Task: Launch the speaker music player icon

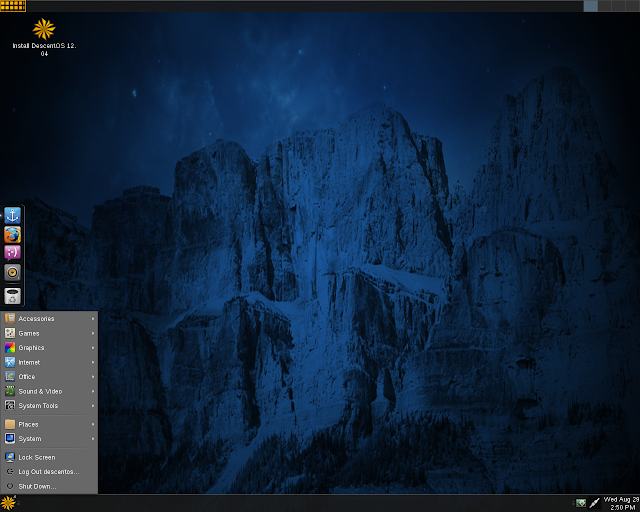Action: click(12, 272)
